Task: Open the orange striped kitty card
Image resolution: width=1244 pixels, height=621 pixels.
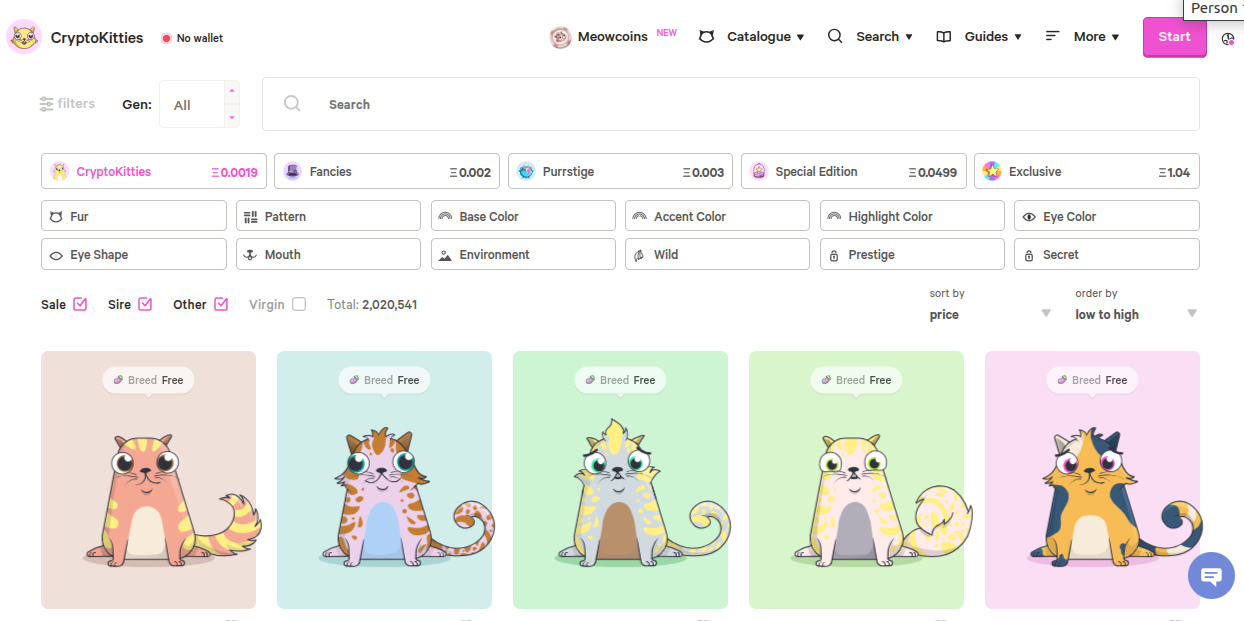Action: point(148,480)
